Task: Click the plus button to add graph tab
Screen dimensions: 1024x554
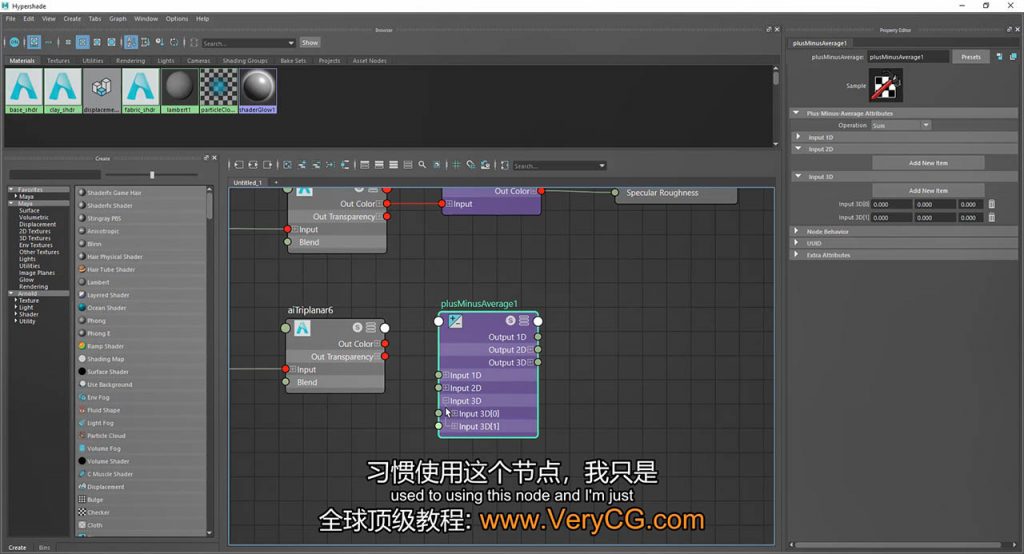Action: (x=276, y=182)
